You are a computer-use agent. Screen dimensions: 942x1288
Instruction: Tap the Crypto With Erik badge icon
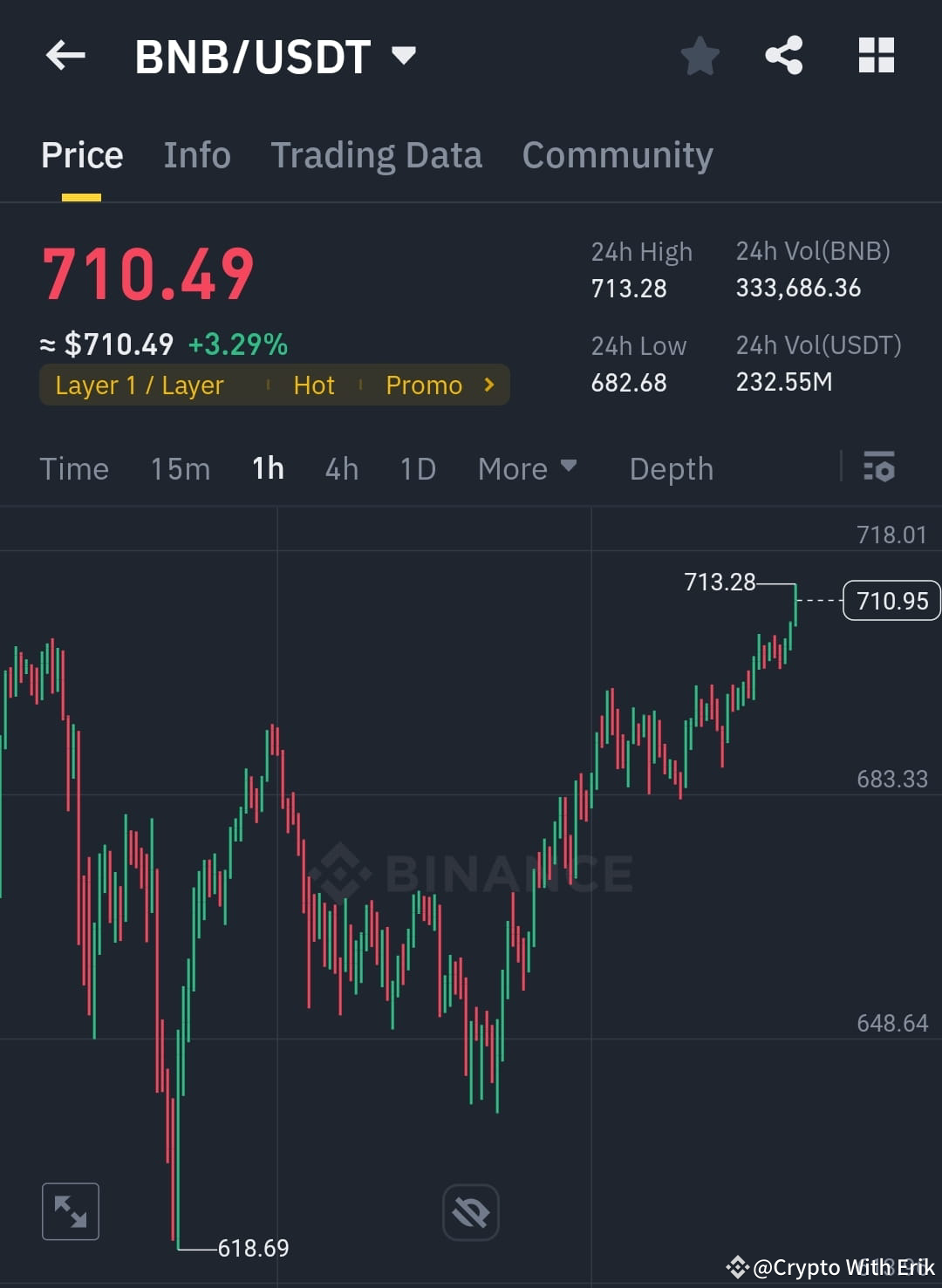coord(738,1267)
